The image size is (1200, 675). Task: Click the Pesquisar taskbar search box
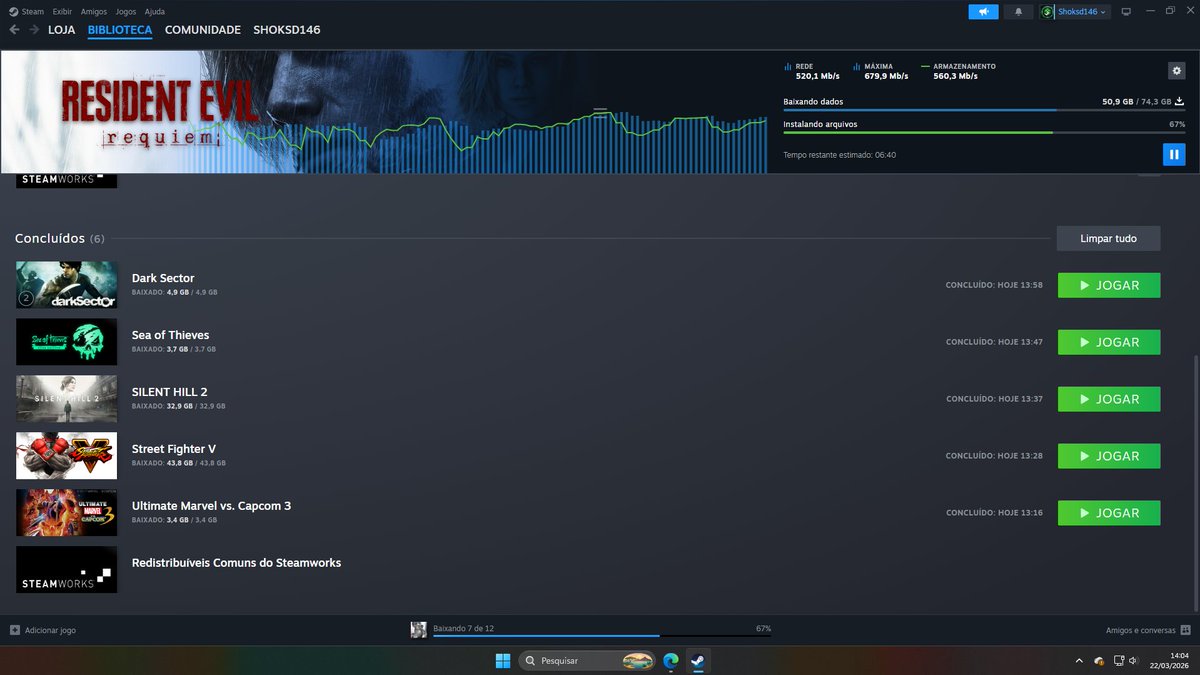(x=587, y=661)
